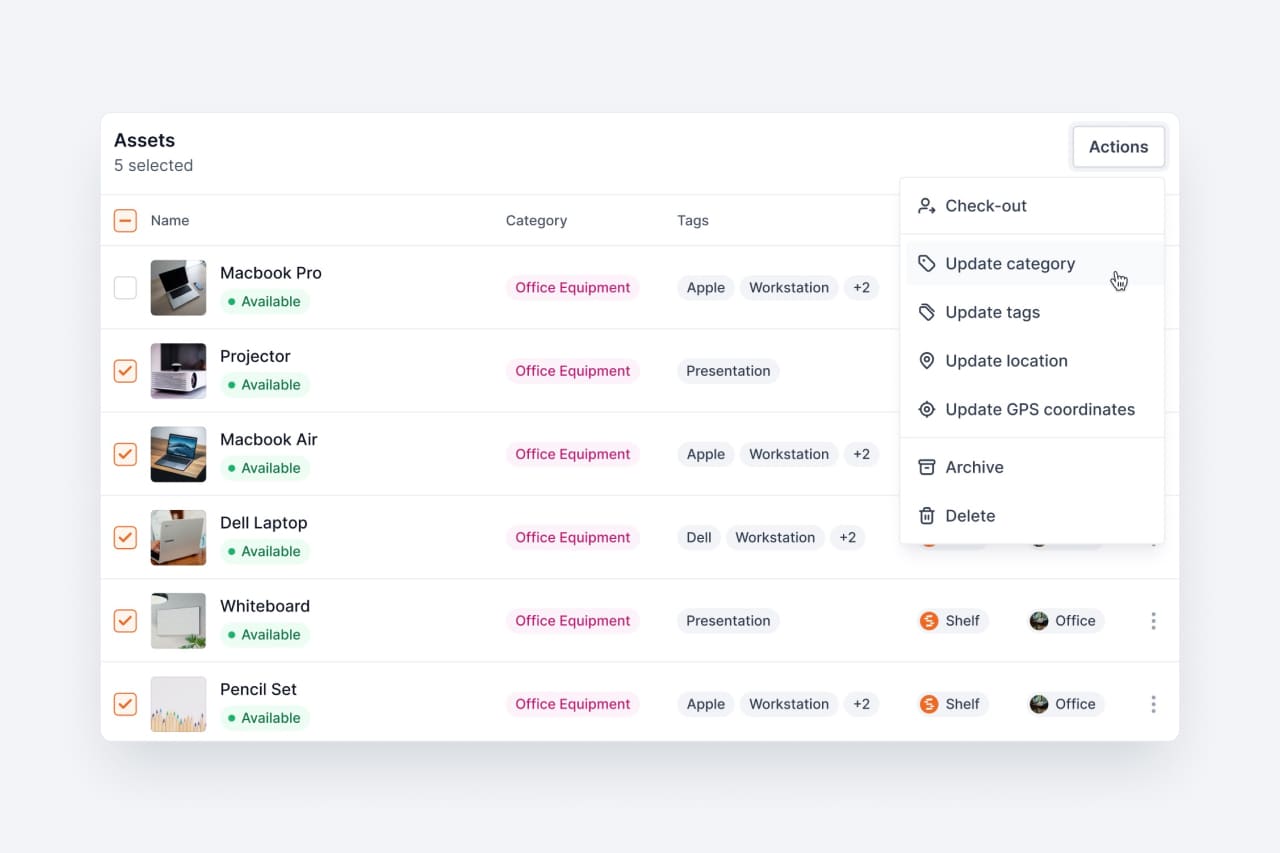Open the three-dot menu on the Whiteboard row
Screen dimensions: 1280x853
(1153, 620)
